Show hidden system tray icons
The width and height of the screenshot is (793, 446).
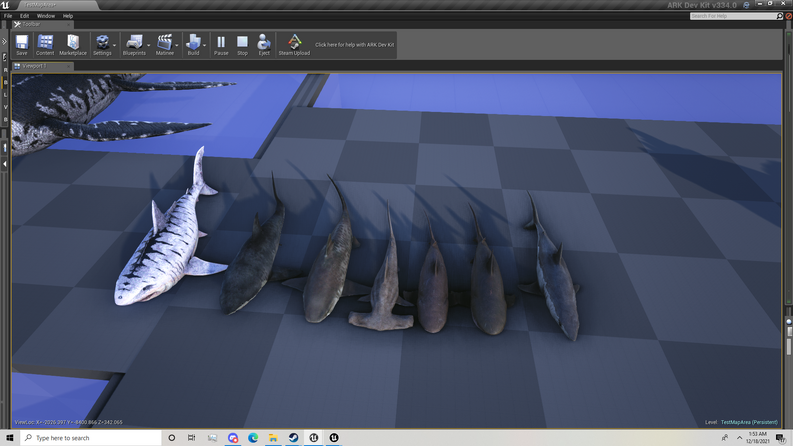(x=739, y=437)
